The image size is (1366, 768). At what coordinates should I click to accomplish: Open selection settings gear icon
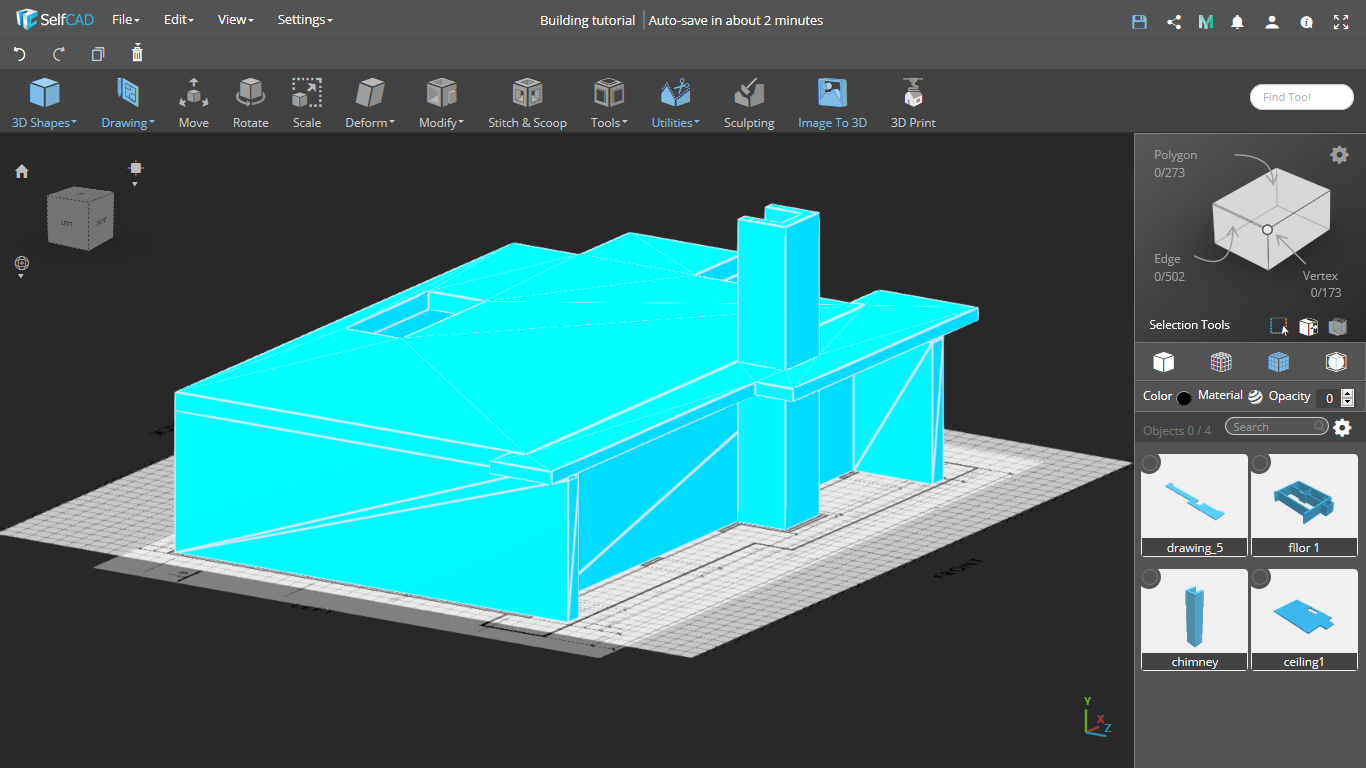click(x=1339, y=154)
